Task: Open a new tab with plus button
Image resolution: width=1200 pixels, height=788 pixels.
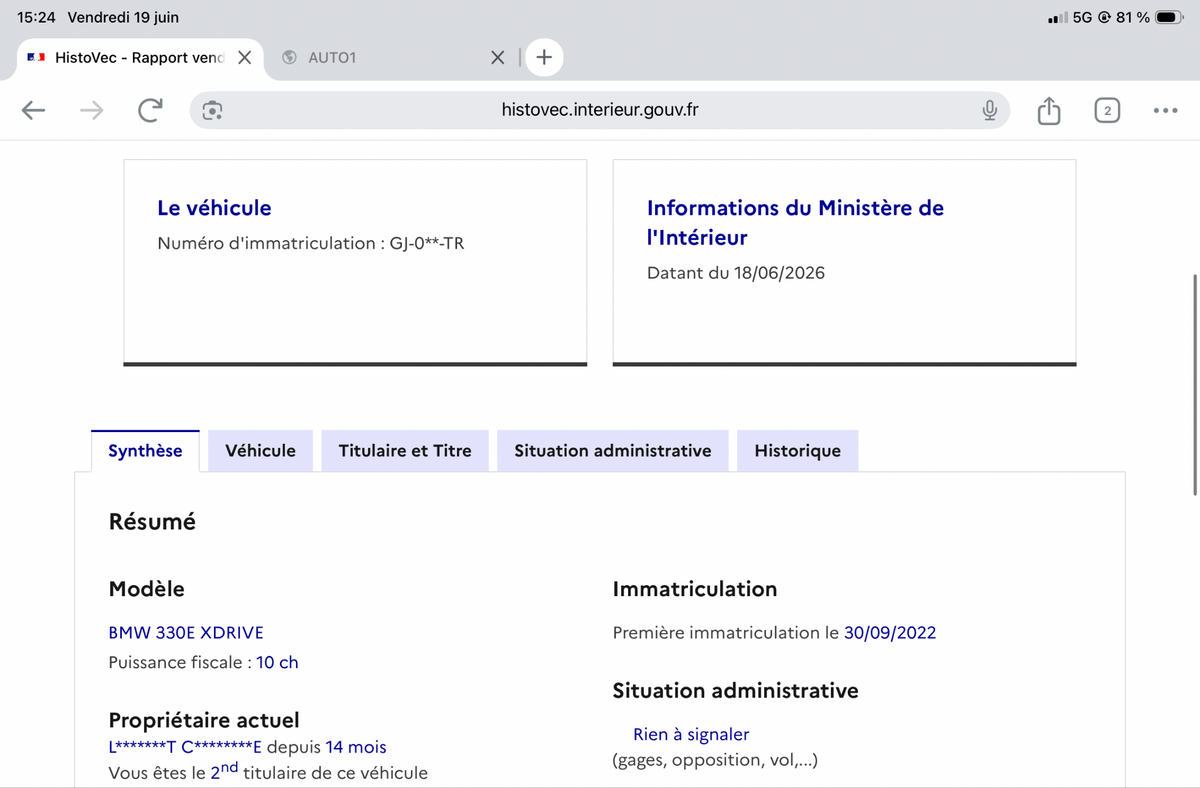Action: coord(543,57)
